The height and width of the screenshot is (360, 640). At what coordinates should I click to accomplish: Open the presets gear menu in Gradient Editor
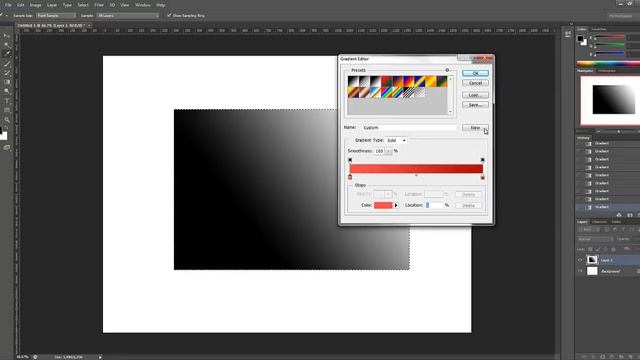point(447,70)
